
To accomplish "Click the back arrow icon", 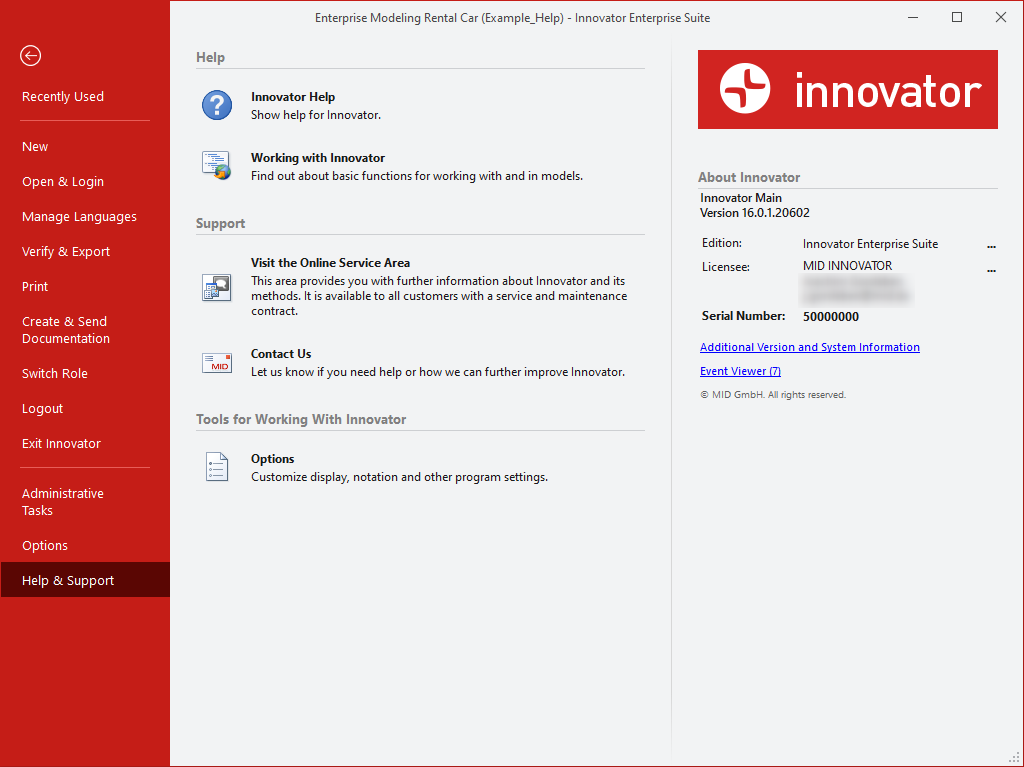I will tap(31, 56).
